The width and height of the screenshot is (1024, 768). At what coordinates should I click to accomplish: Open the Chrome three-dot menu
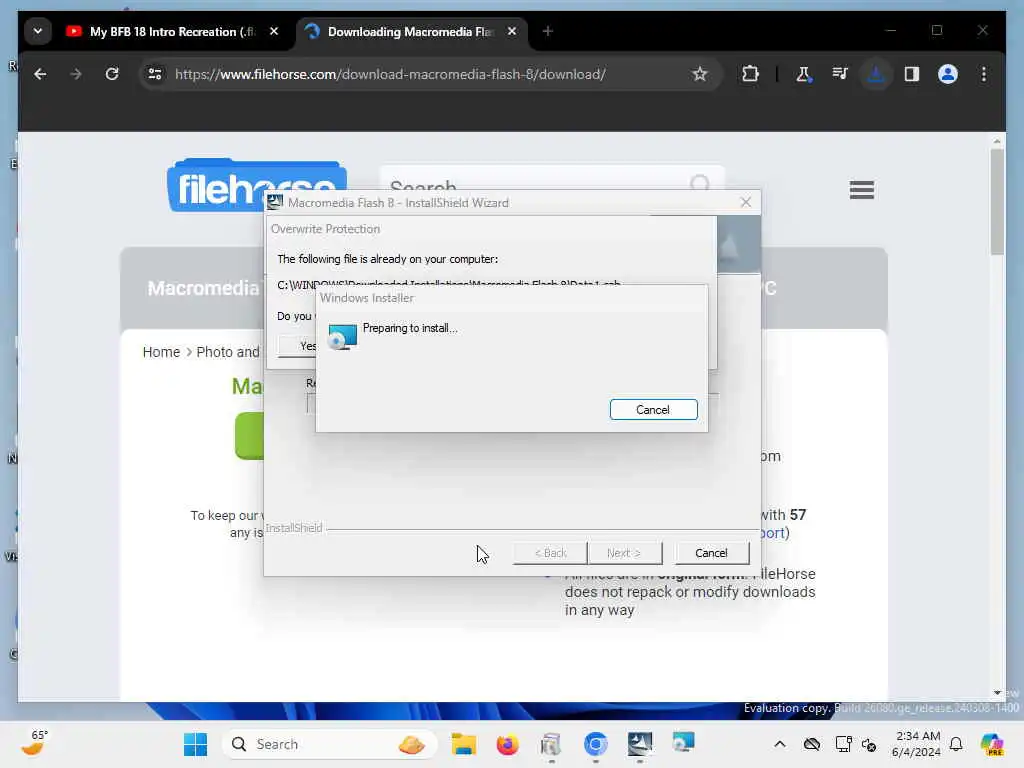(984, 74)
